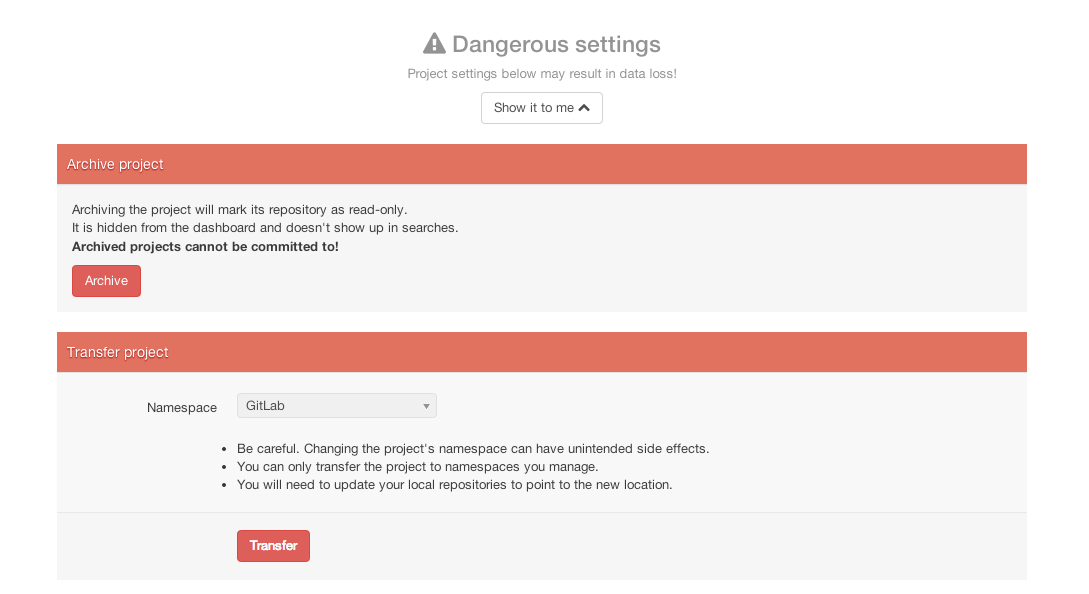The width and height of the screenshot is (1089, 594).
Task: Click the 'update your local repositories' bullet point
Action: point(454,485)
